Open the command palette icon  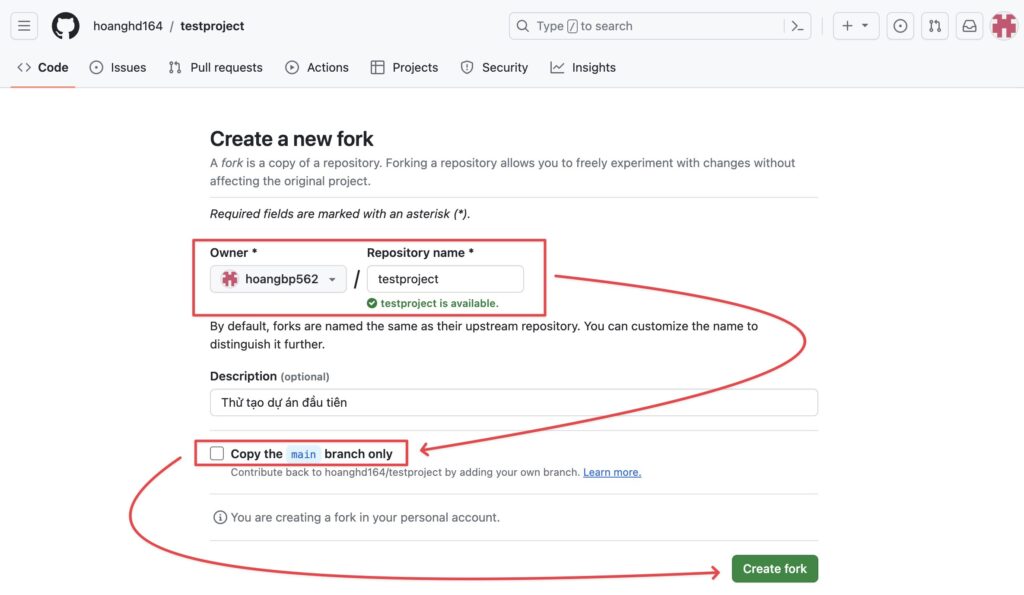point(797,26)
